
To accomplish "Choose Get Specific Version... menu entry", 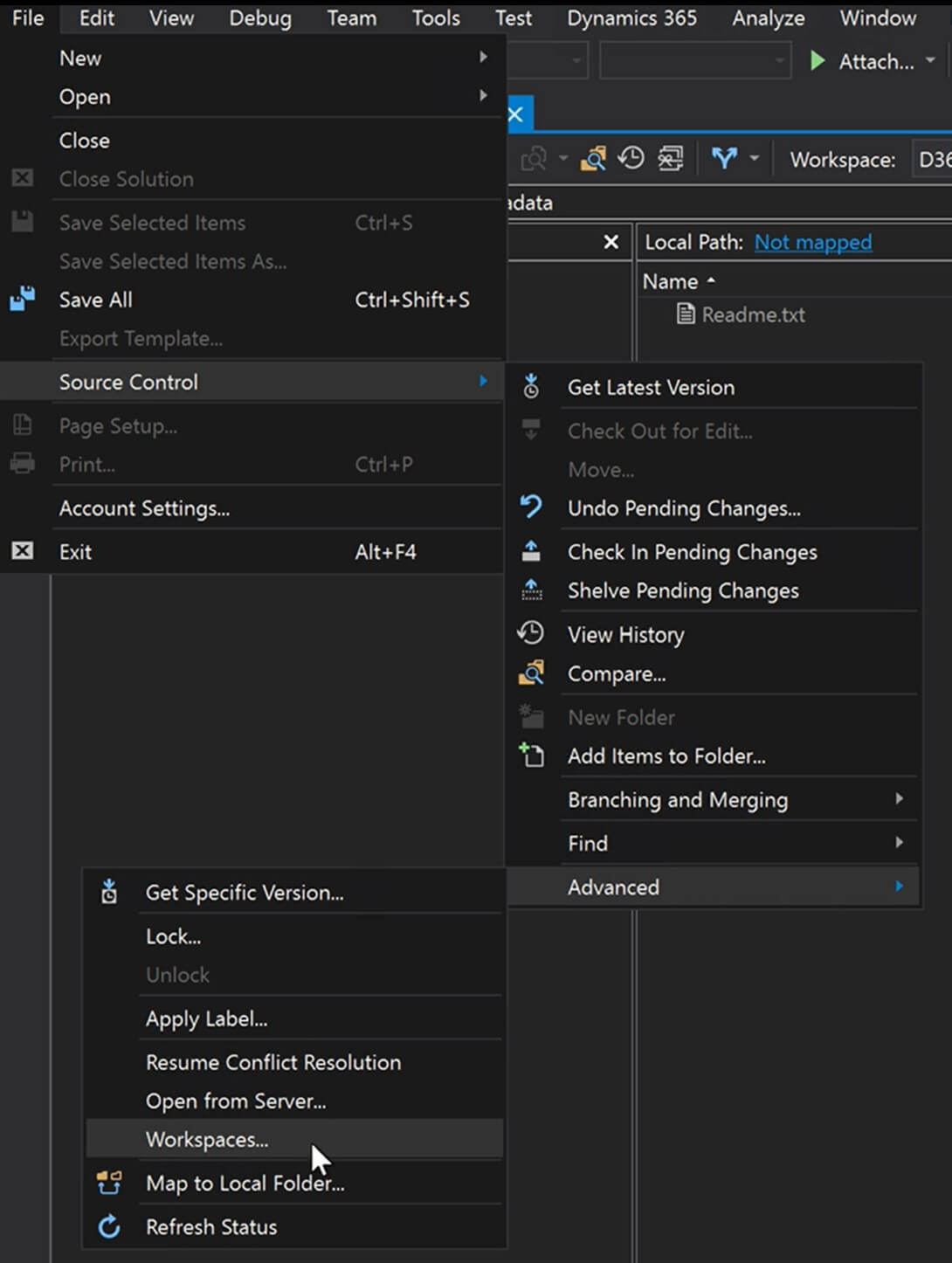I will (245, 893).
